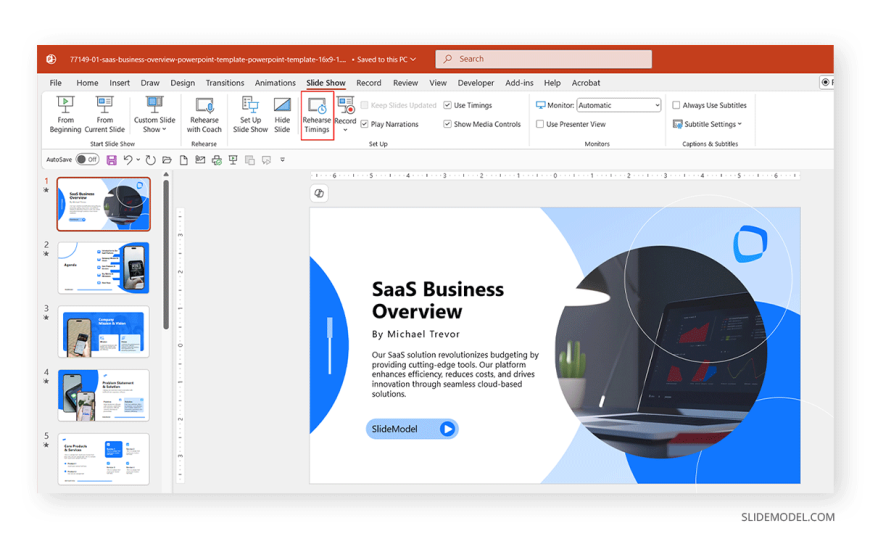Click in the Search box
870x539 pixels.
pyautogui.click(x=544, y=59)
